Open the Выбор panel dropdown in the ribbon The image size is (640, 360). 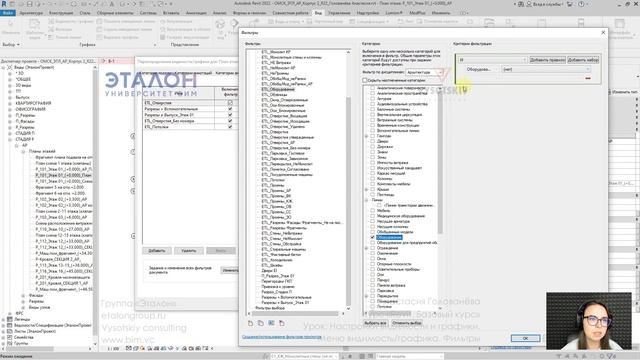point(11,44)
